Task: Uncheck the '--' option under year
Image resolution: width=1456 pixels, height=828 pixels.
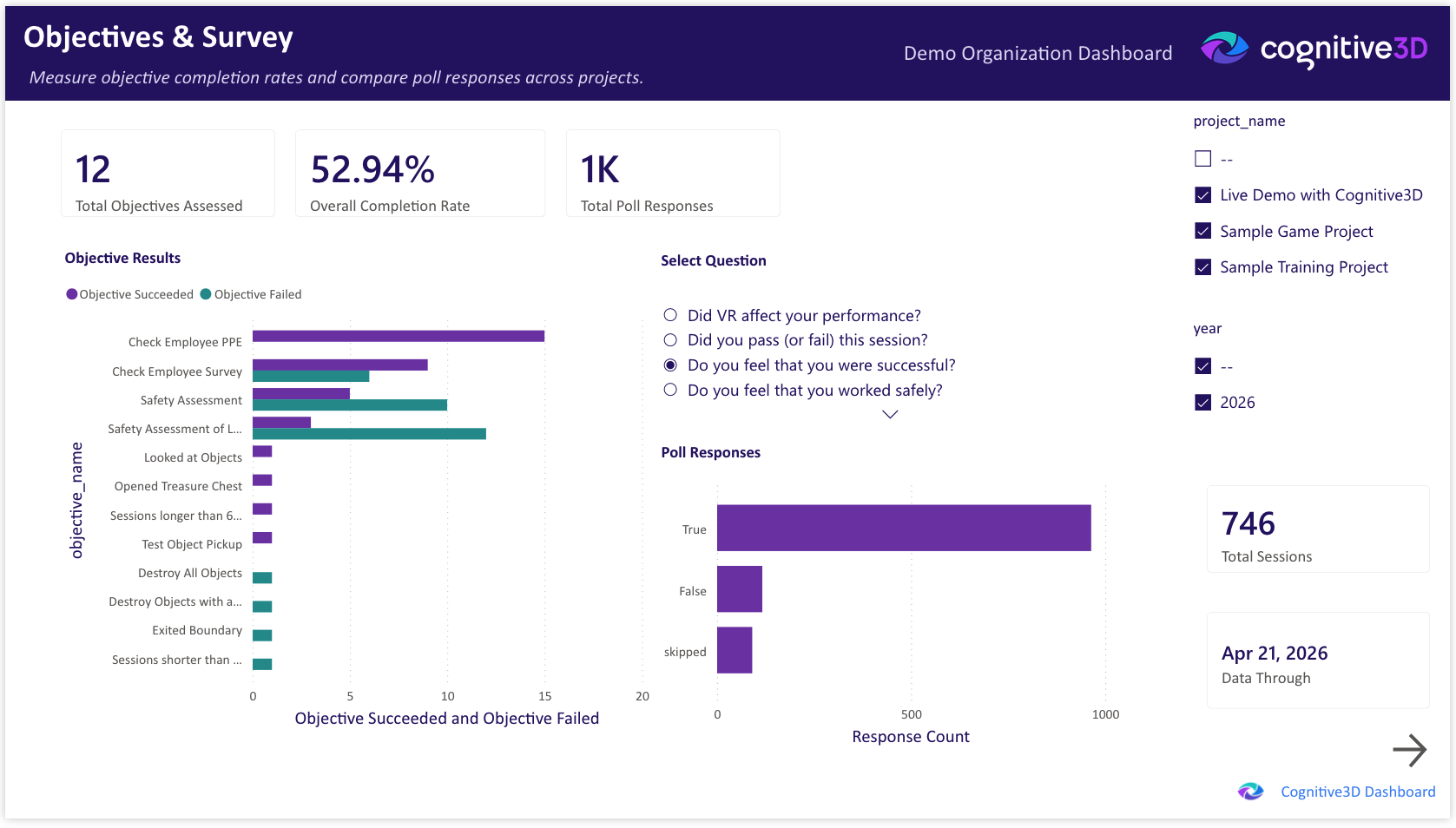Action: tap(1202, 365)
